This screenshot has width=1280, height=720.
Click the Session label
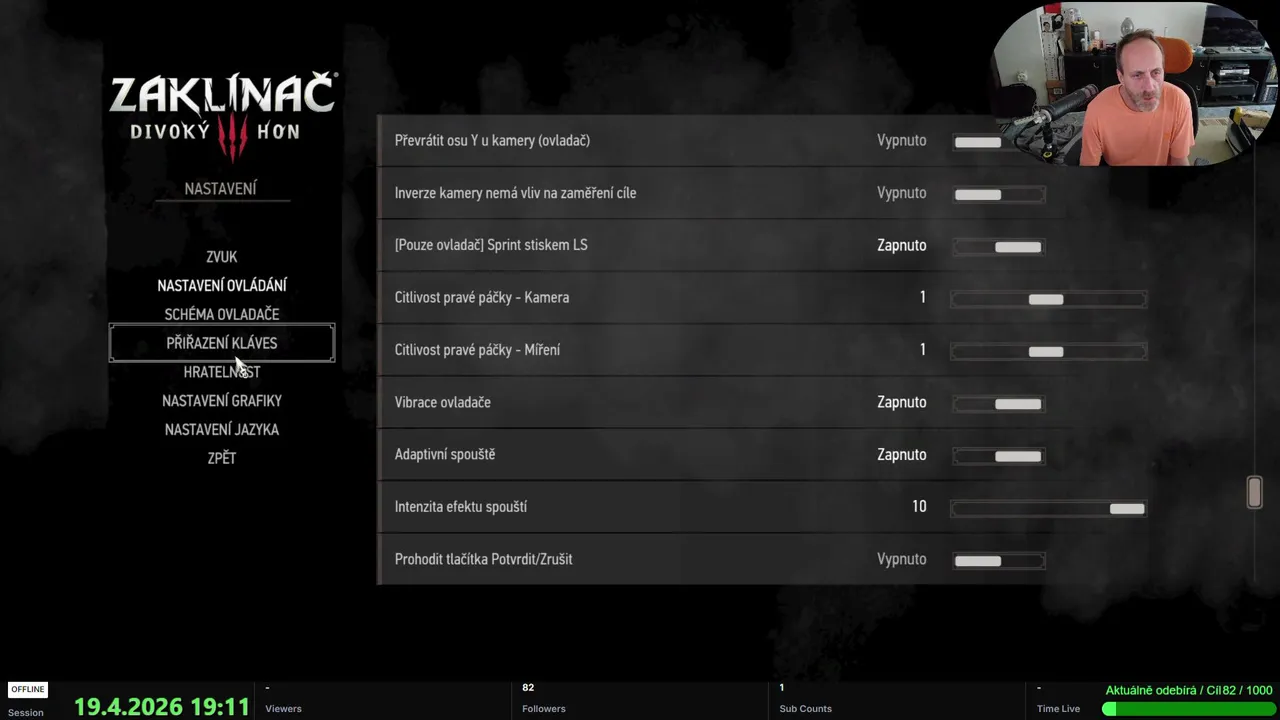[x=26, y=713]
